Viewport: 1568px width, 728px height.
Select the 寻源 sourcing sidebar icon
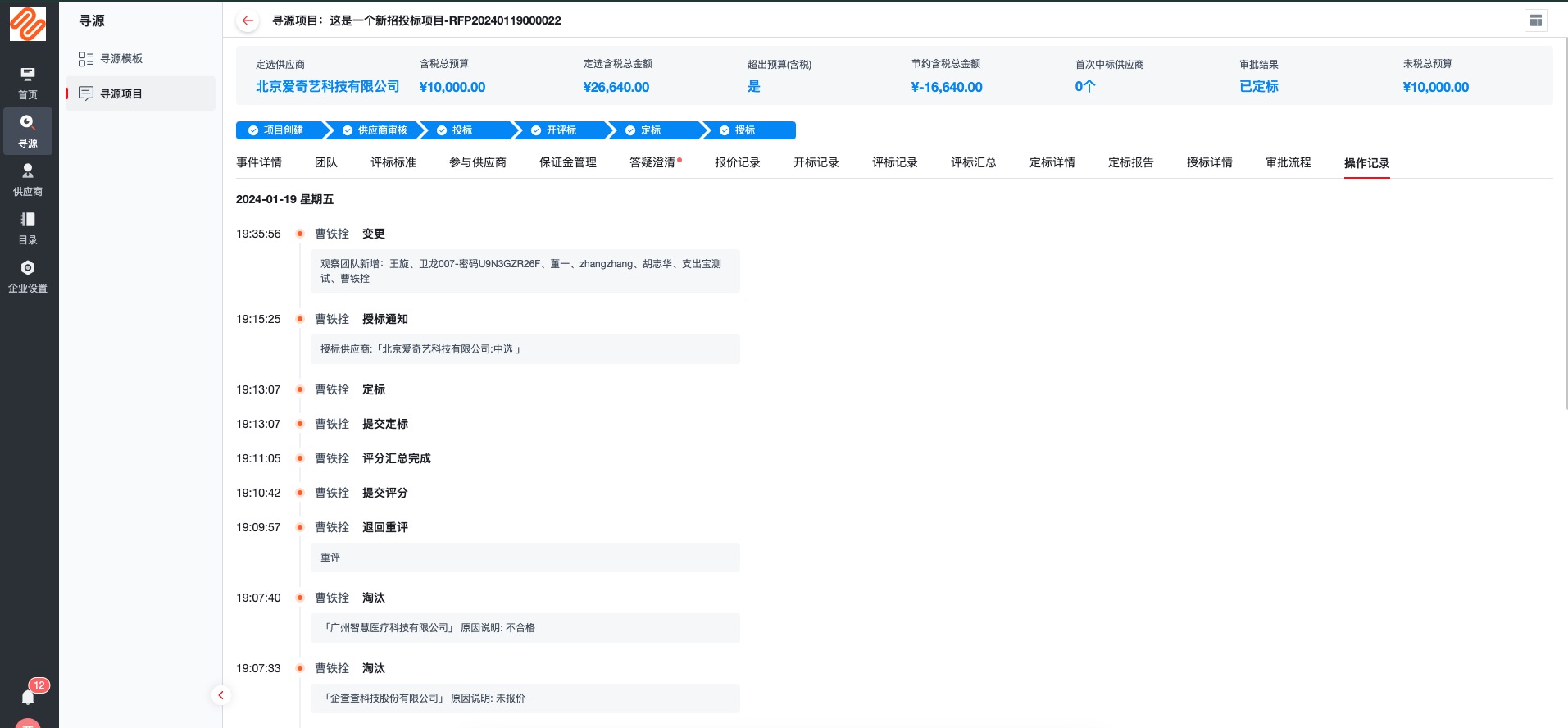click(28, 131)
